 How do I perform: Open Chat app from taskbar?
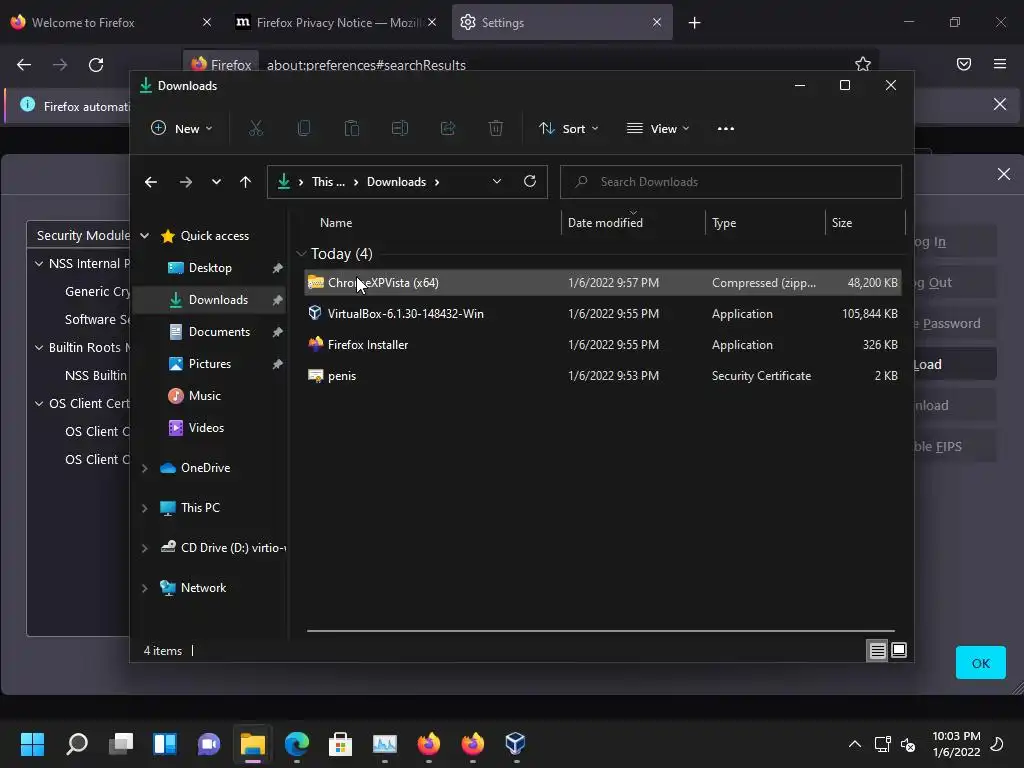coord(209,743)
